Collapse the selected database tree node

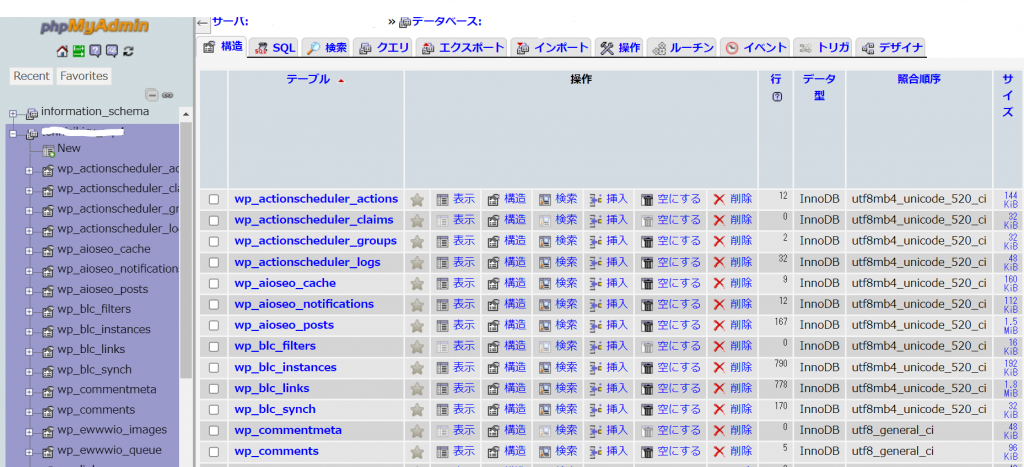click(x=12, y=134)
